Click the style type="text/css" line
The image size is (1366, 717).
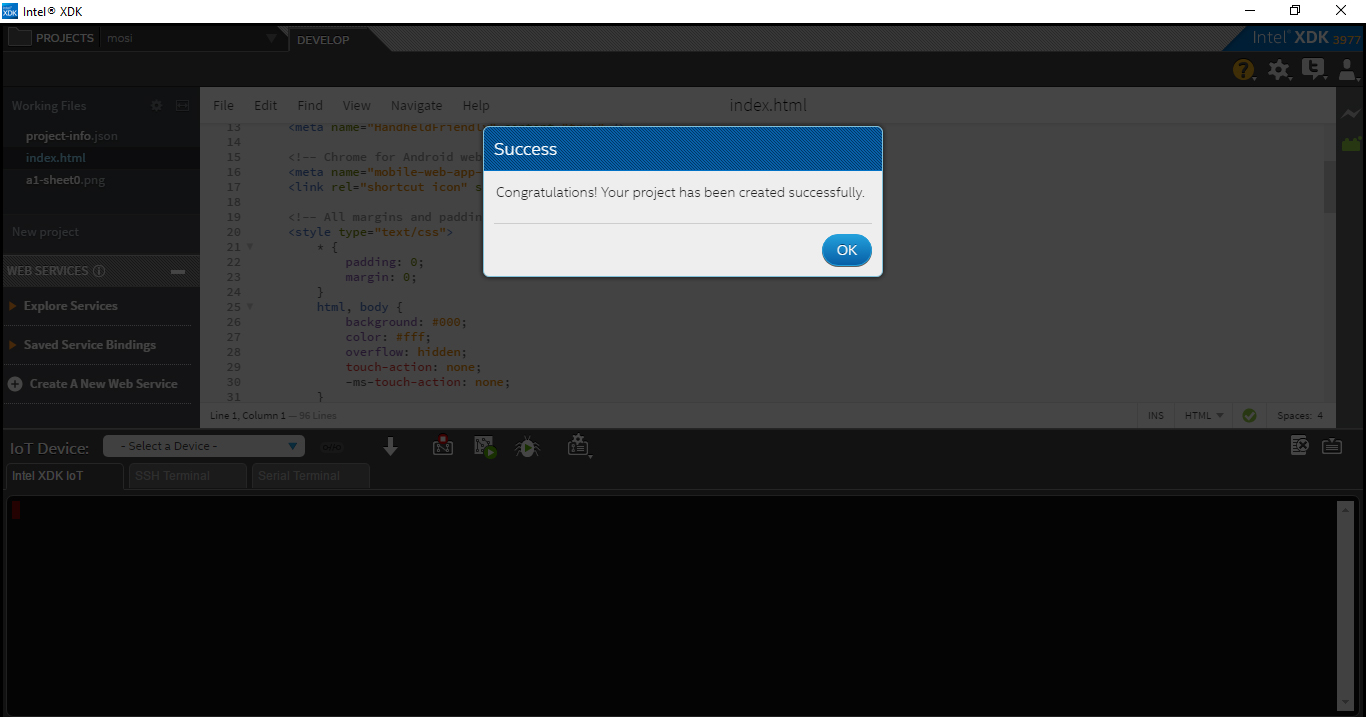tap(371, 232)
